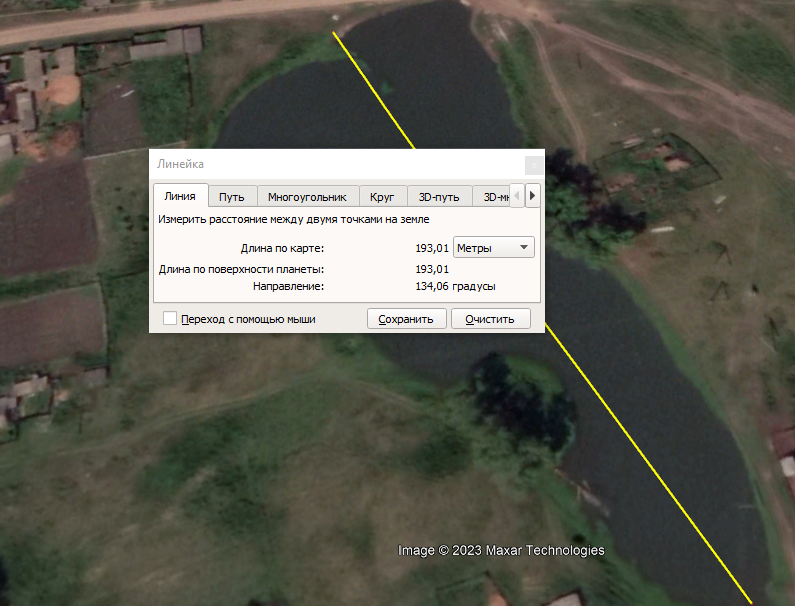Click the Направление label
This screenshot has height=606, width=795.
[288, 286]
